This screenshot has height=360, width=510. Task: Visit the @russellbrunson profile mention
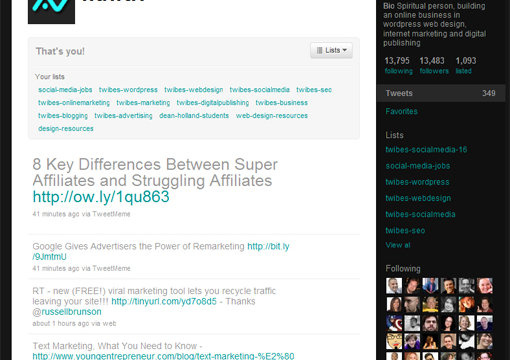click(67, 312)
